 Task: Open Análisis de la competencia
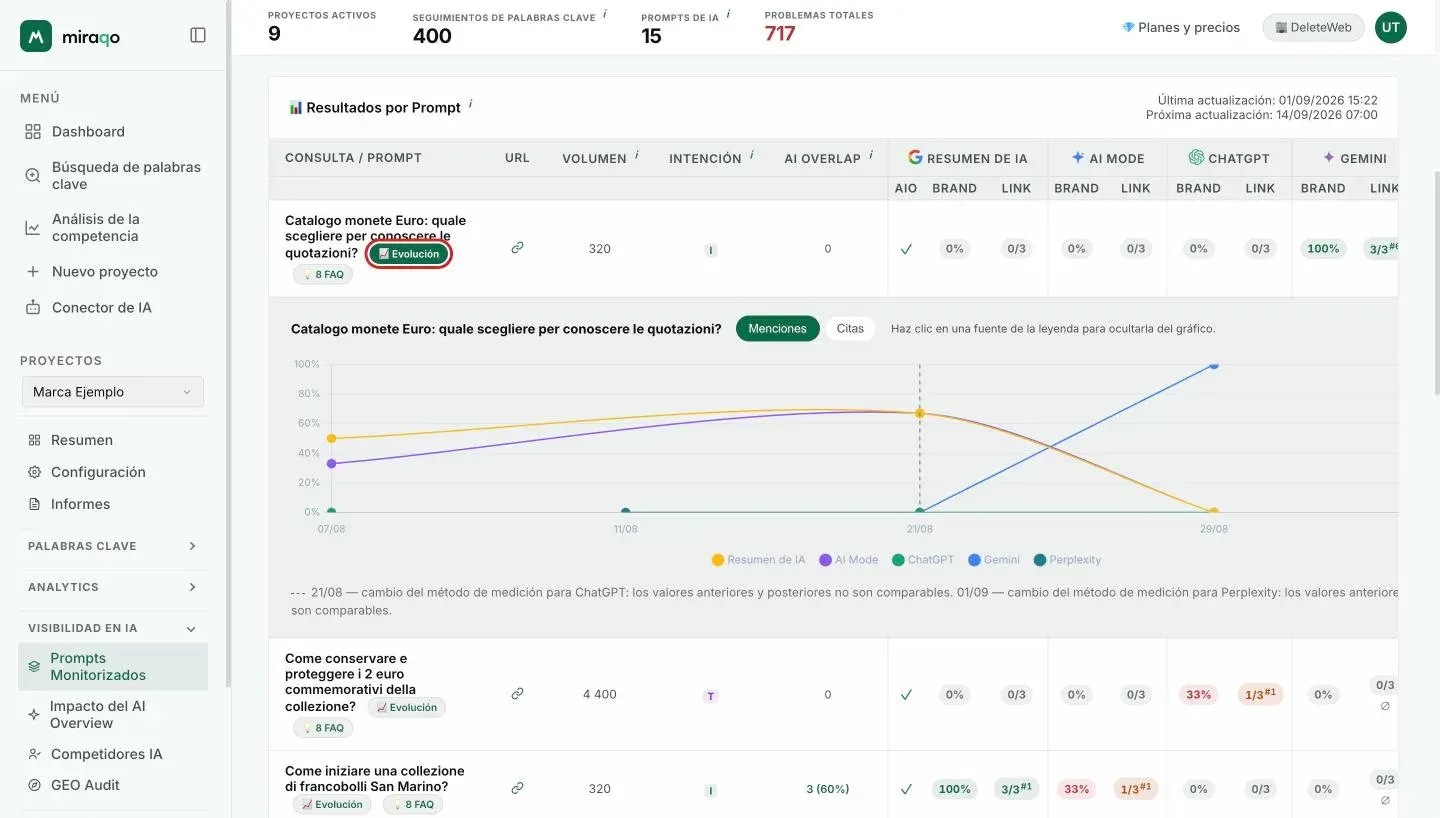point(113,227)
